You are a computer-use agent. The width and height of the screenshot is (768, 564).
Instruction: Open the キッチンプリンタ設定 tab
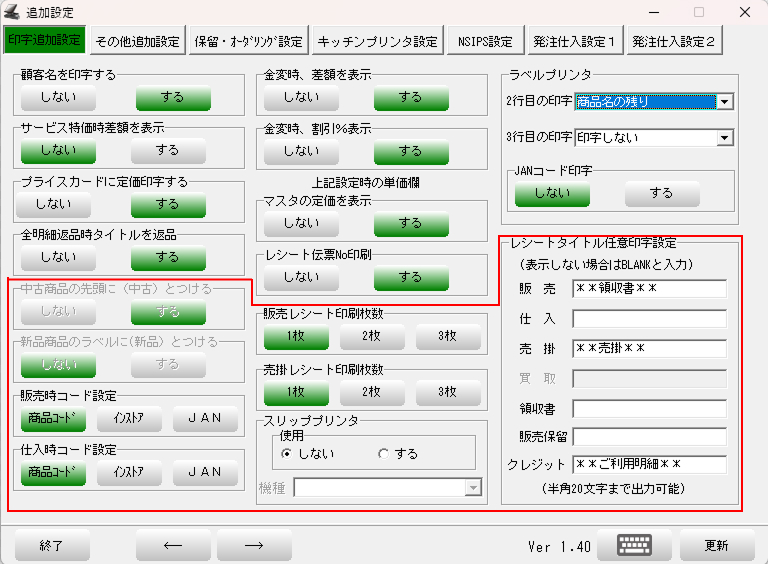[377, 42]
